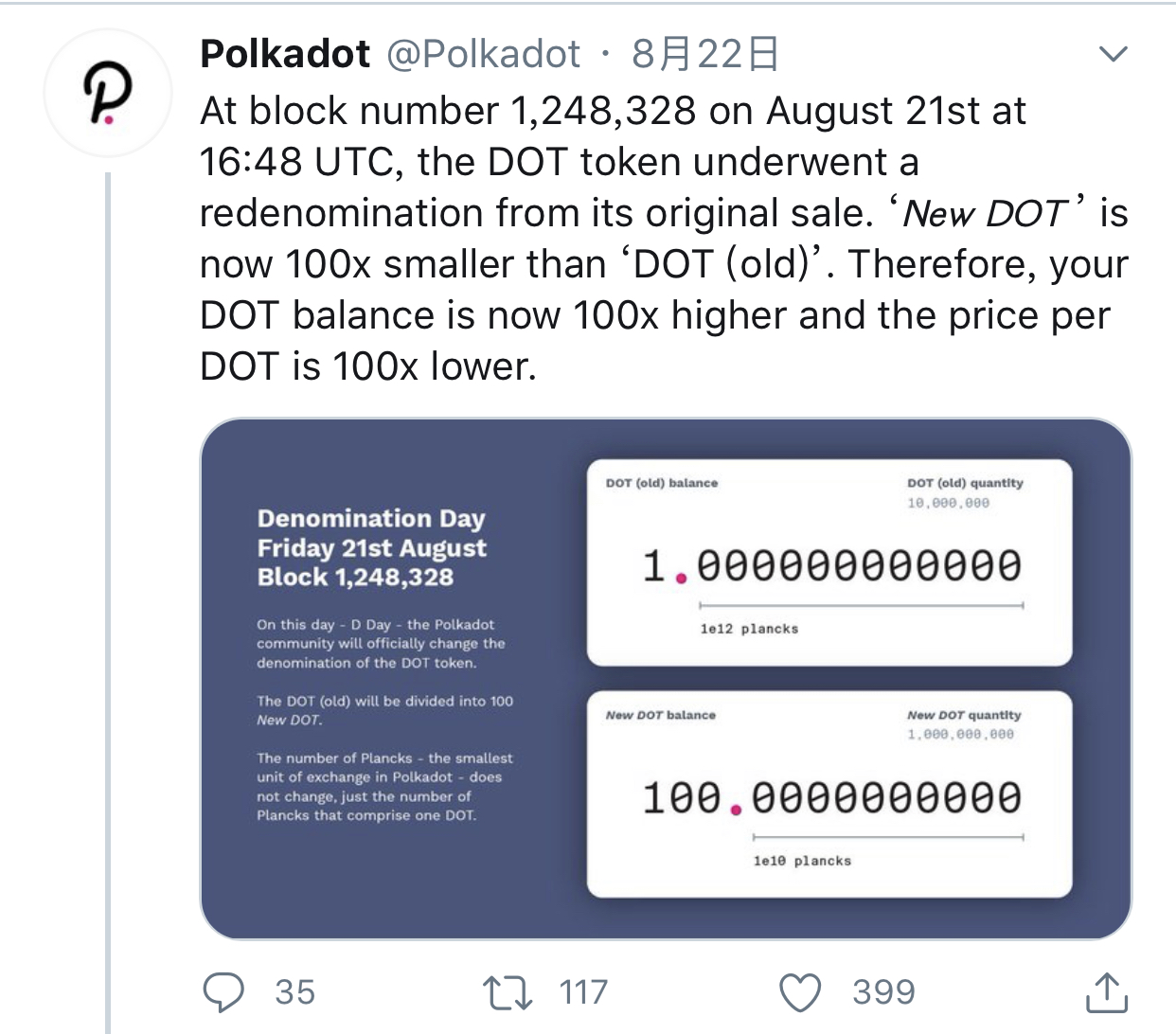The image size is (1176, 1034).
Task: View the 399 likes count
Action: pos(883,992)
